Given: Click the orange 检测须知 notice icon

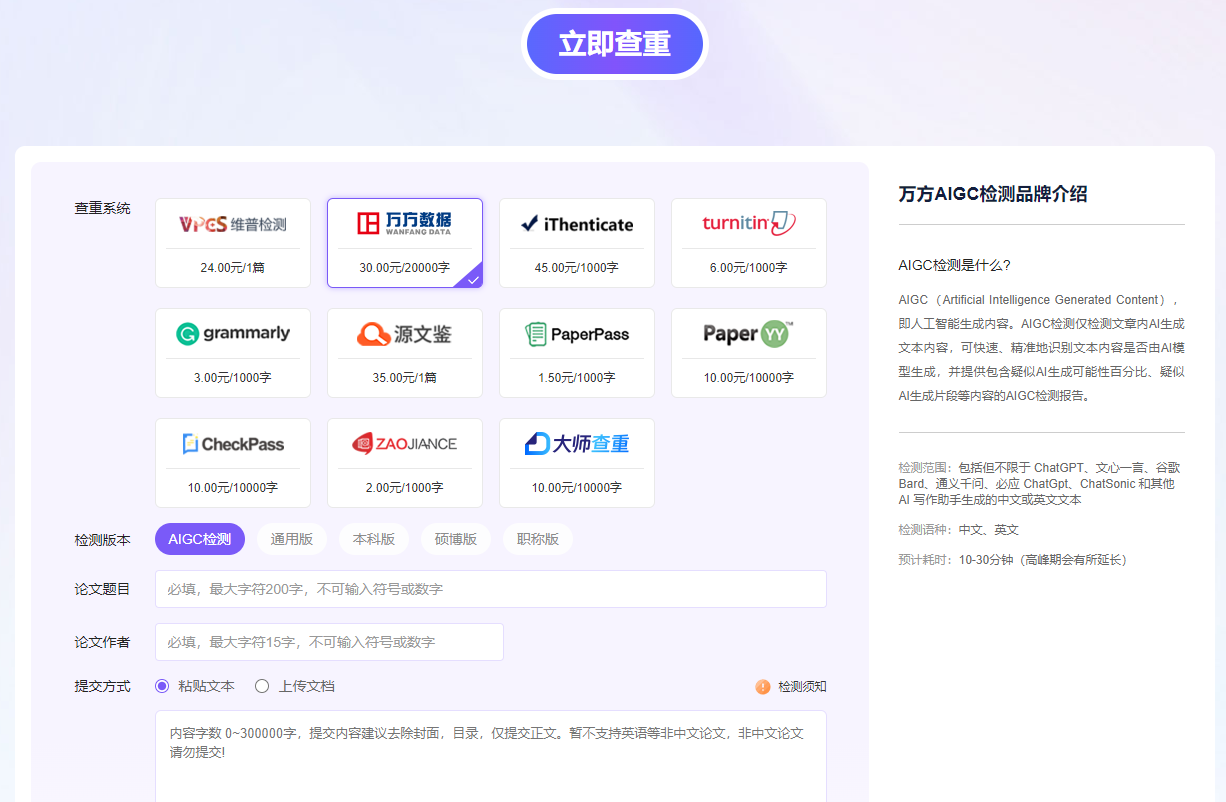Looking at the screenshot, I should click(x=763, y=687).
